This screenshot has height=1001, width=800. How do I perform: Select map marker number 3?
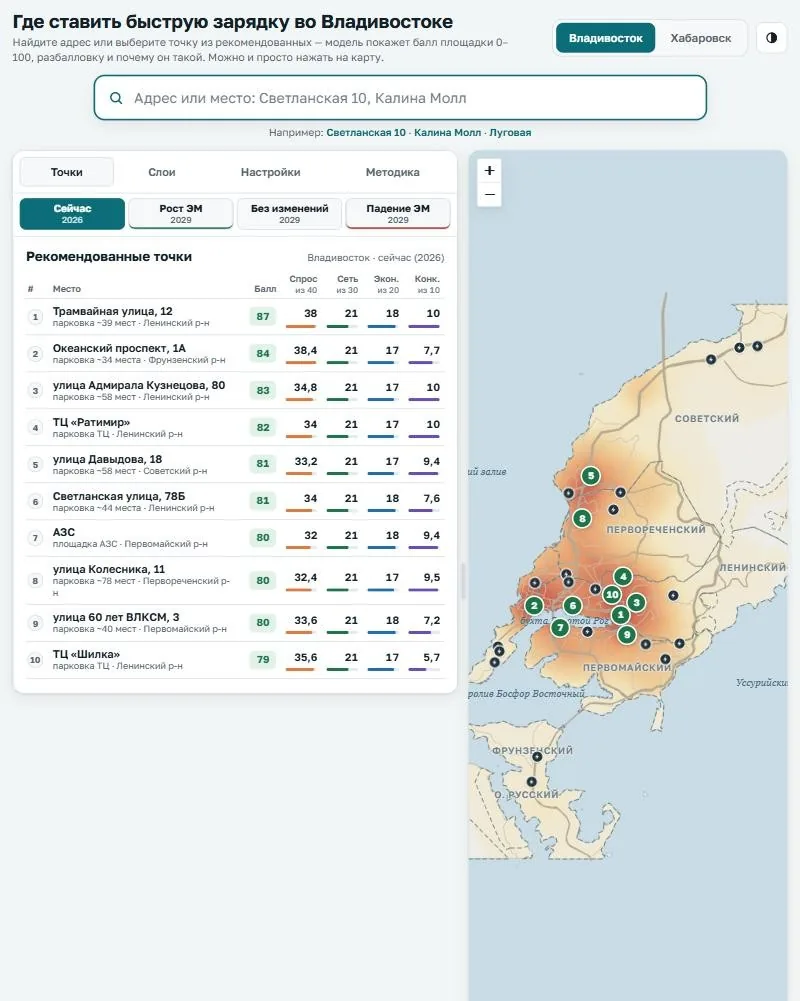tap(636, 602)
